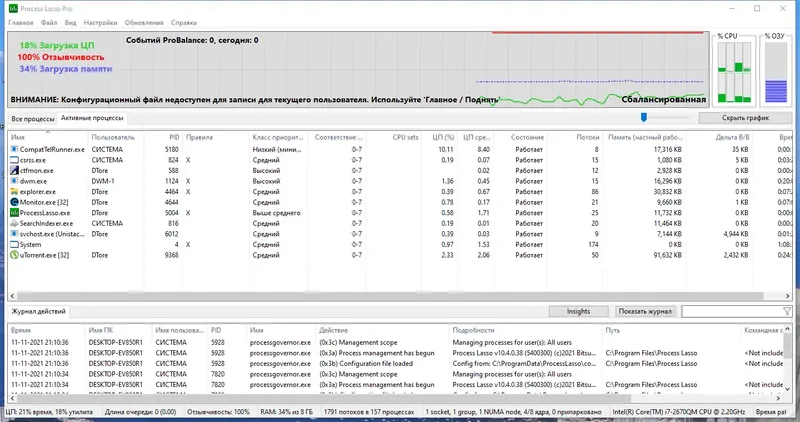Click process list horizontal scrollbar left arrow

(13, 296)
